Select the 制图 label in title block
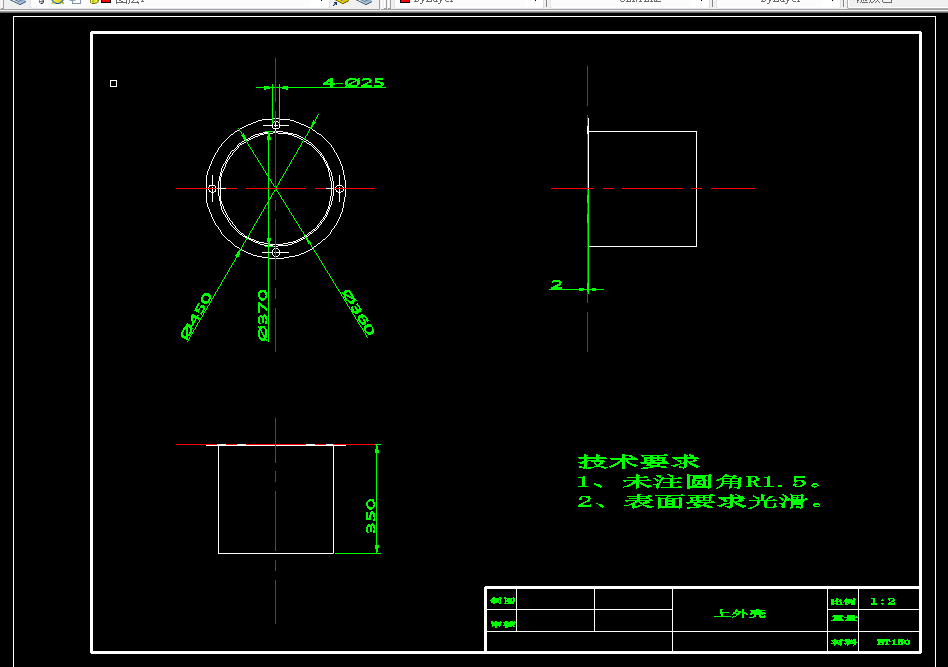This screenshot has width=948, height=667. point(502,600)
